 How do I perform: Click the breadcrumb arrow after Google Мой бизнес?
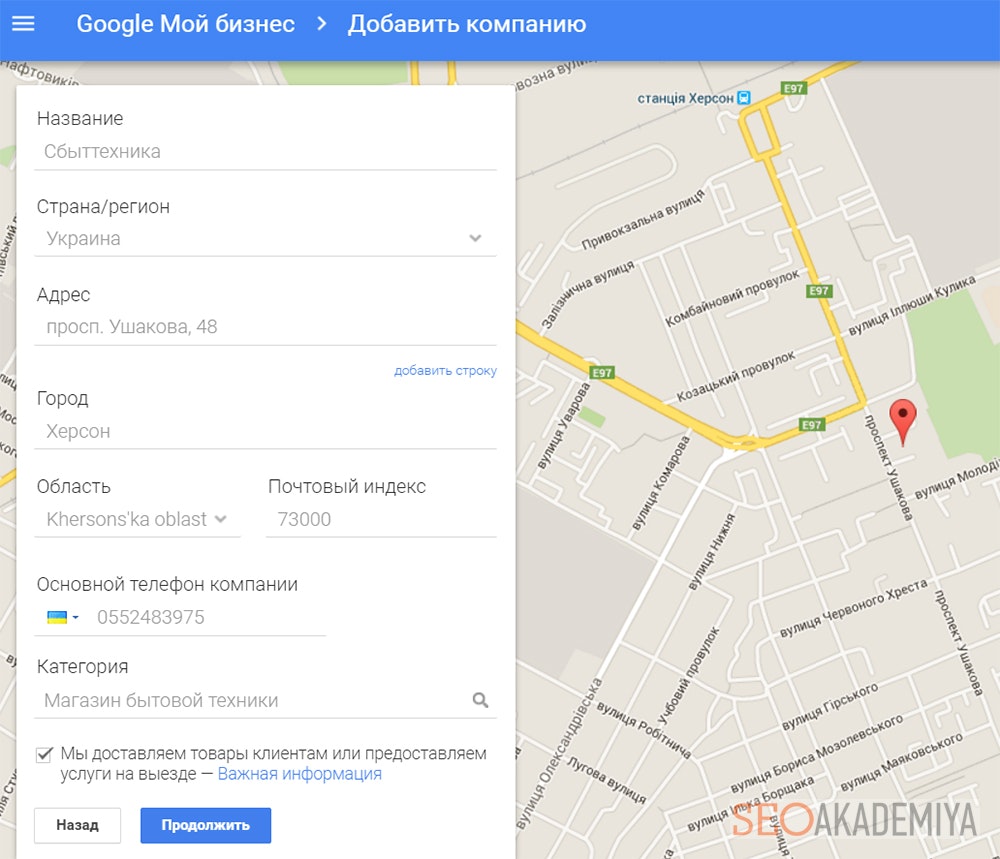click(322, 24)
